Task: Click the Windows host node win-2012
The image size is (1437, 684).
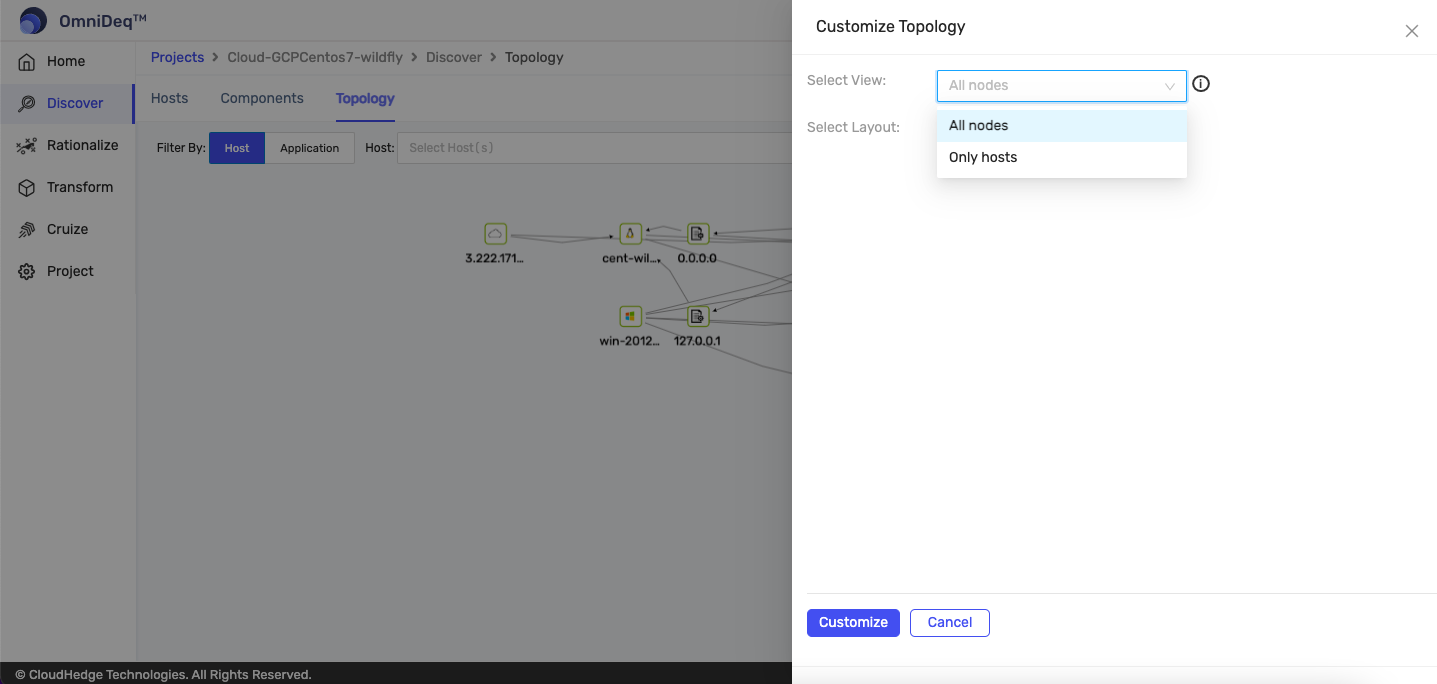Action: (630, 316)
